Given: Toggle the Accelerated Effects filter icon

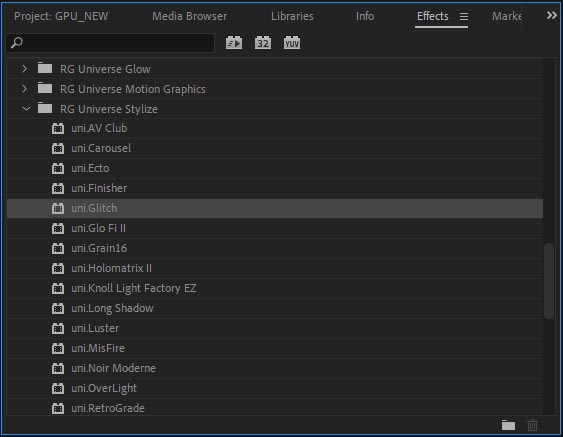Looking at the screenshot, I should point(234,43).
